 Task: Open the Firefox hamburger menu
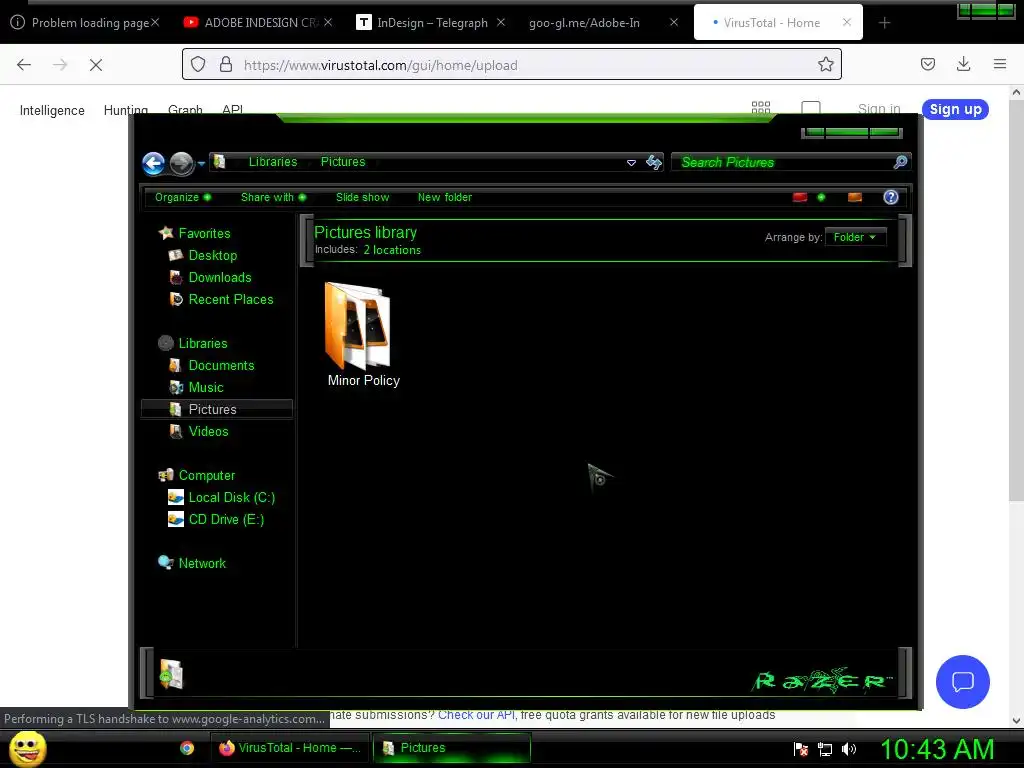1000,64
